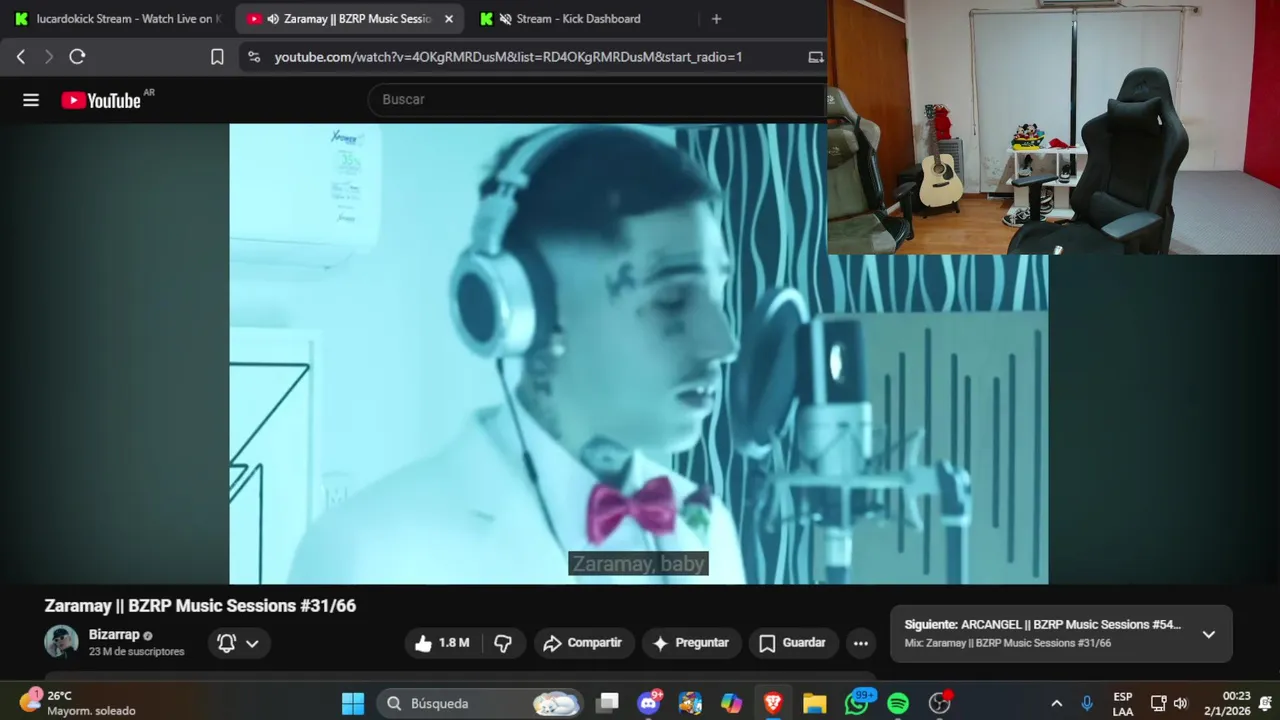The image size is (1280, 720).
Task: Click 'Siguiente: ARCANGEL' next-video title
Action: point(1043,625)
